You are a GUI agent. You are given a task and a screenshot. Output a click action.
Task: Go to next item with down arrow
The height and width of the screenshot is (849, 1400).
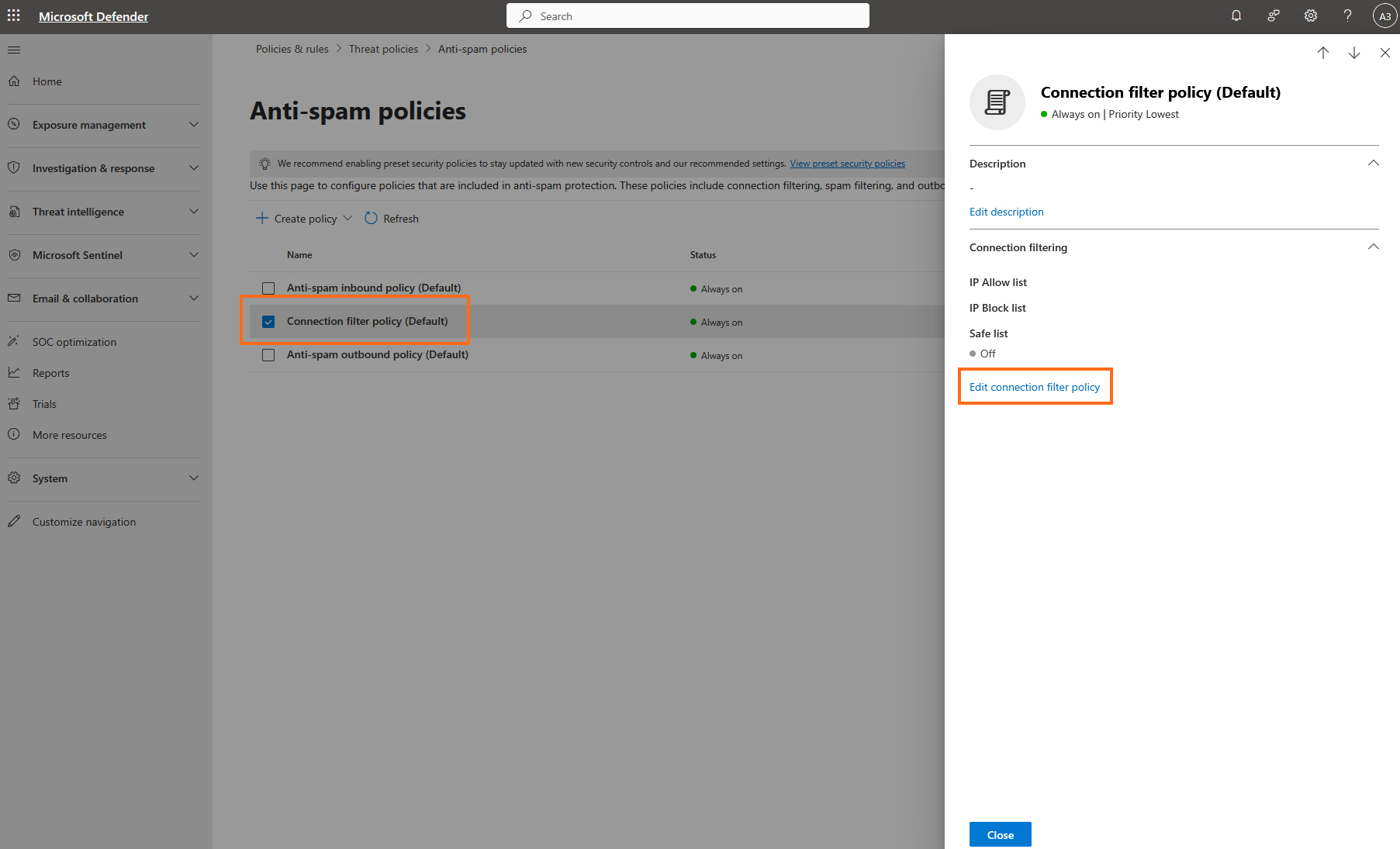pyautogui.click(x=1354, y=53)
